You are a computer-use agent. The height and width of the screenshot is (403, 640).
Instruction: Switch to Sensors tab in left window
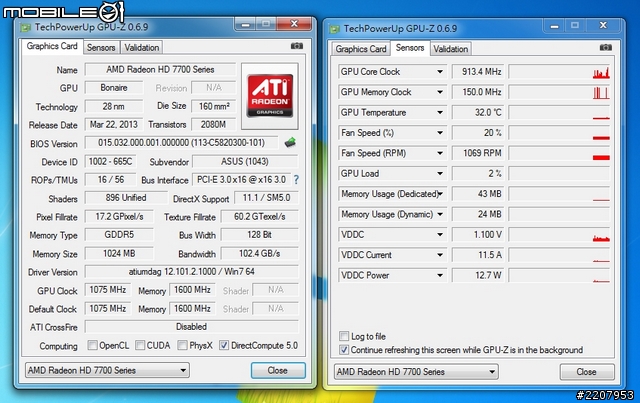(x=101, y=48)
